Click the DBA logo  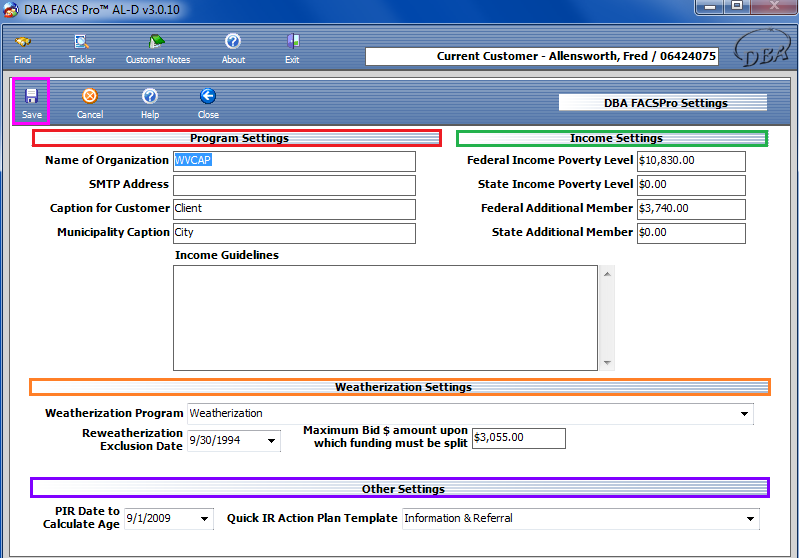tap(761, 48)
